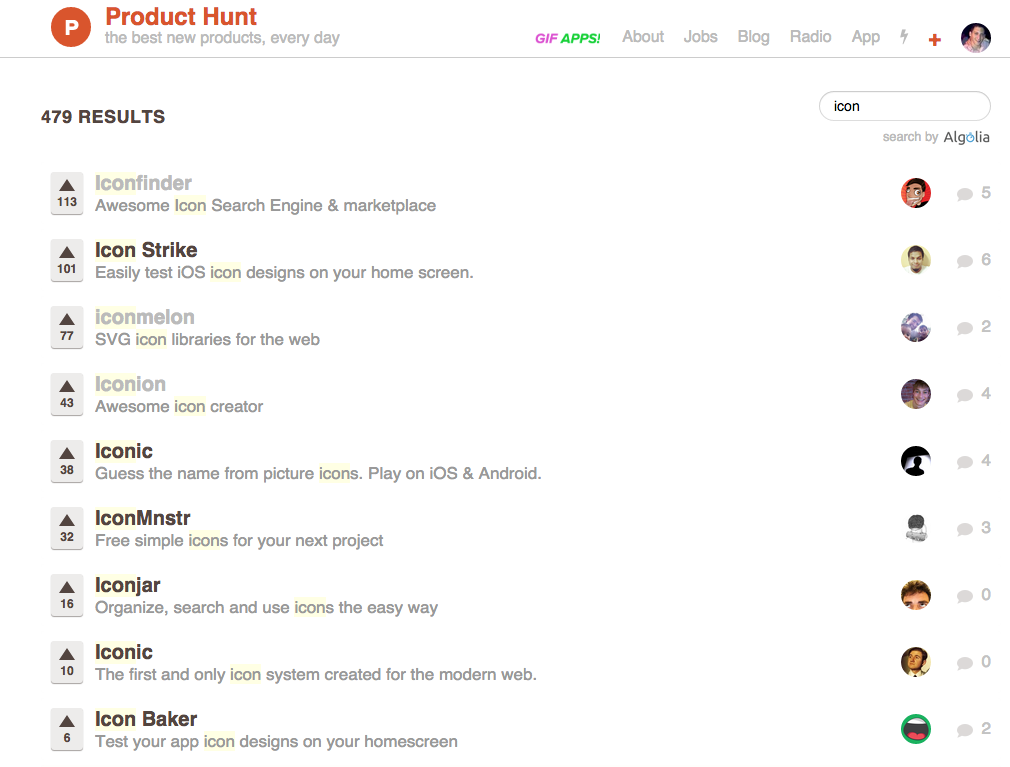
Task: Open the IconMnstr product link
Action: (142, 518)
